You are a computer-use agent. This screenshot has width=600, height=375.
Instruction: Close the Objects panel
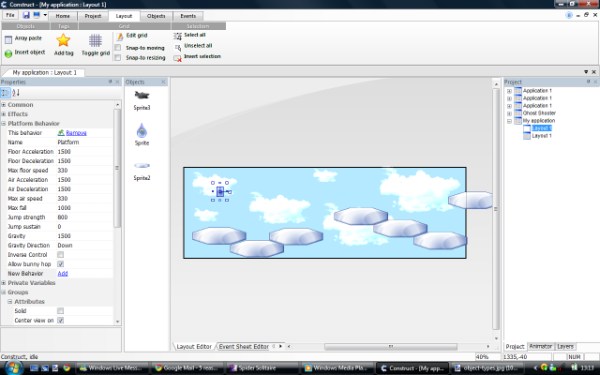[163, 82]
